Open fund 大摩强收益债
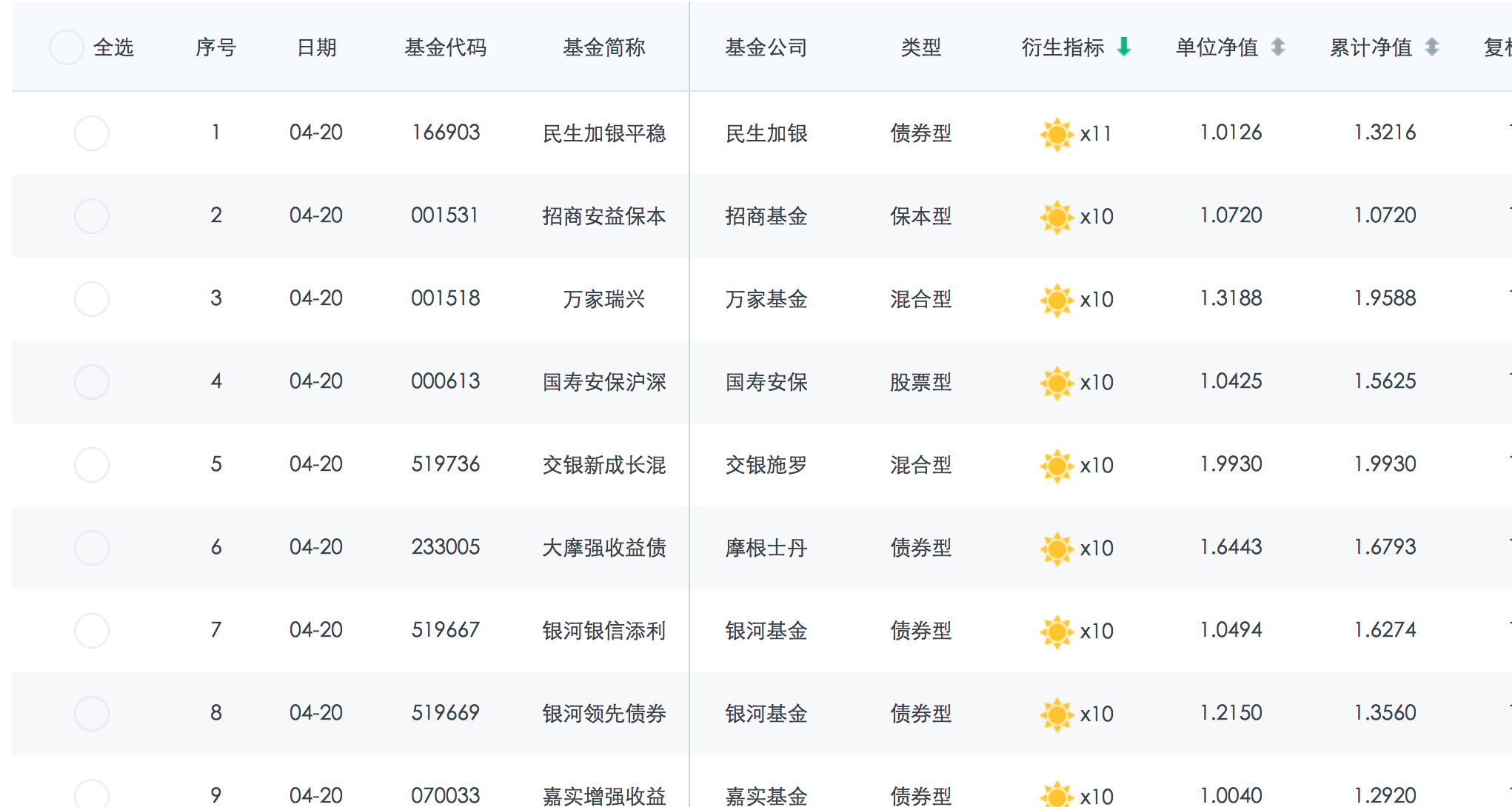This screenshot has width=1512, height=807. [604, 548]
